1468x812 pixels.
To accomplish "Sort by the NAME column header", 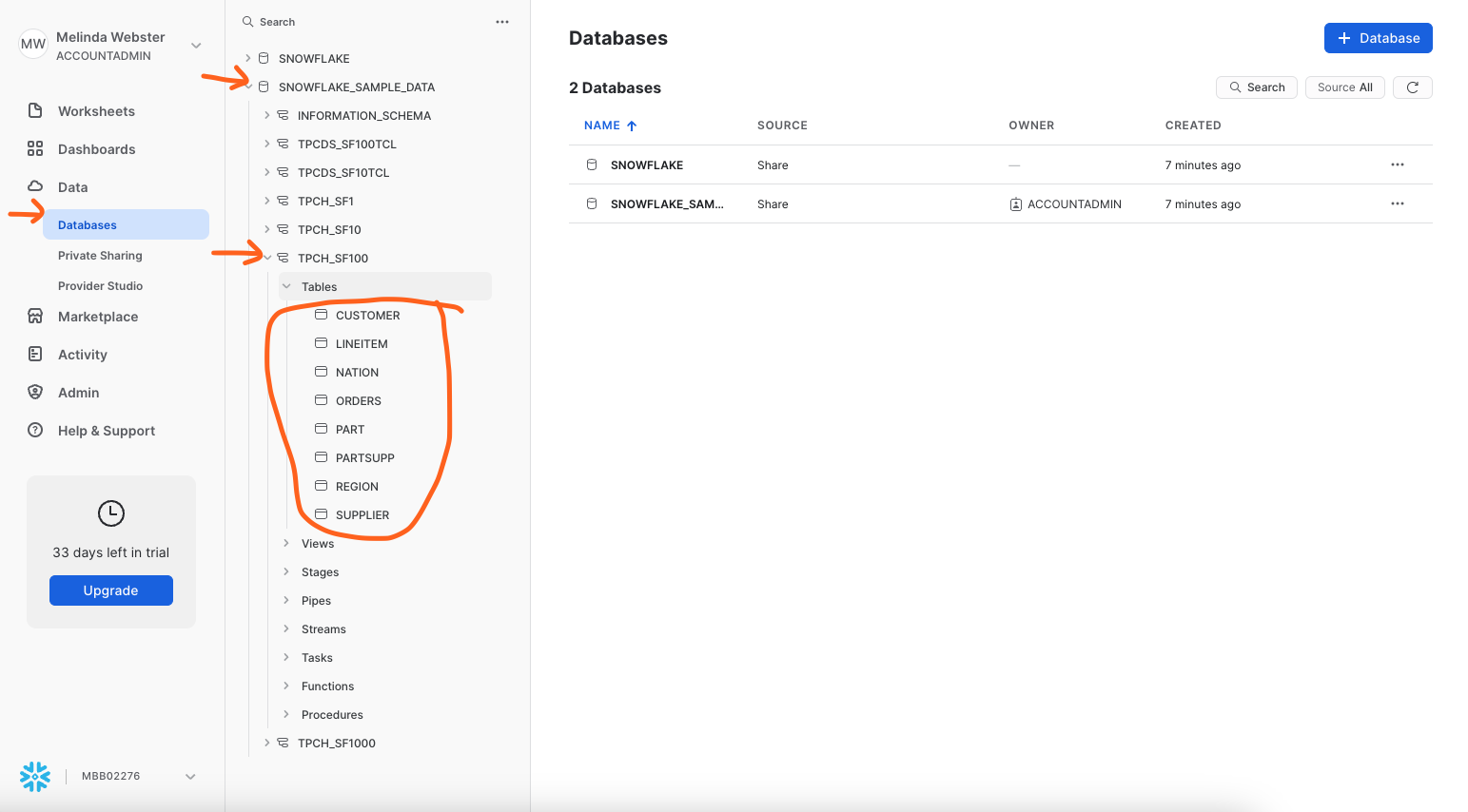I will point(602,126).
